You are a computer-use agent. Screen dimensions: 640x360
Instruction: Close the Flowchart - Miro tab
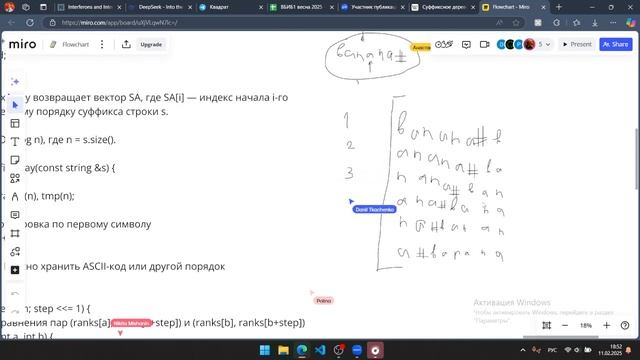click(x=543, y=7)
